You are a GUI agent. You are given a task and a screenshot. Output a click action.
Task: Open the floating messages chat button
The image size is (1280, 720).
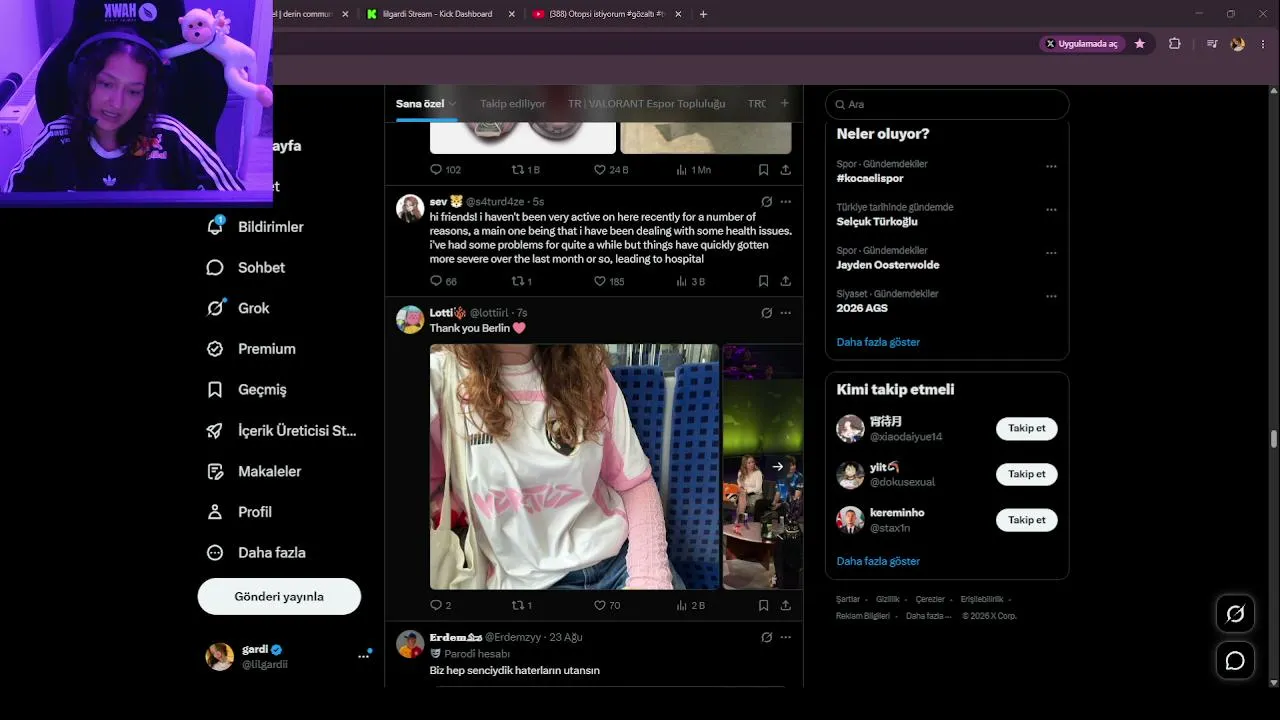[1235, 661]
